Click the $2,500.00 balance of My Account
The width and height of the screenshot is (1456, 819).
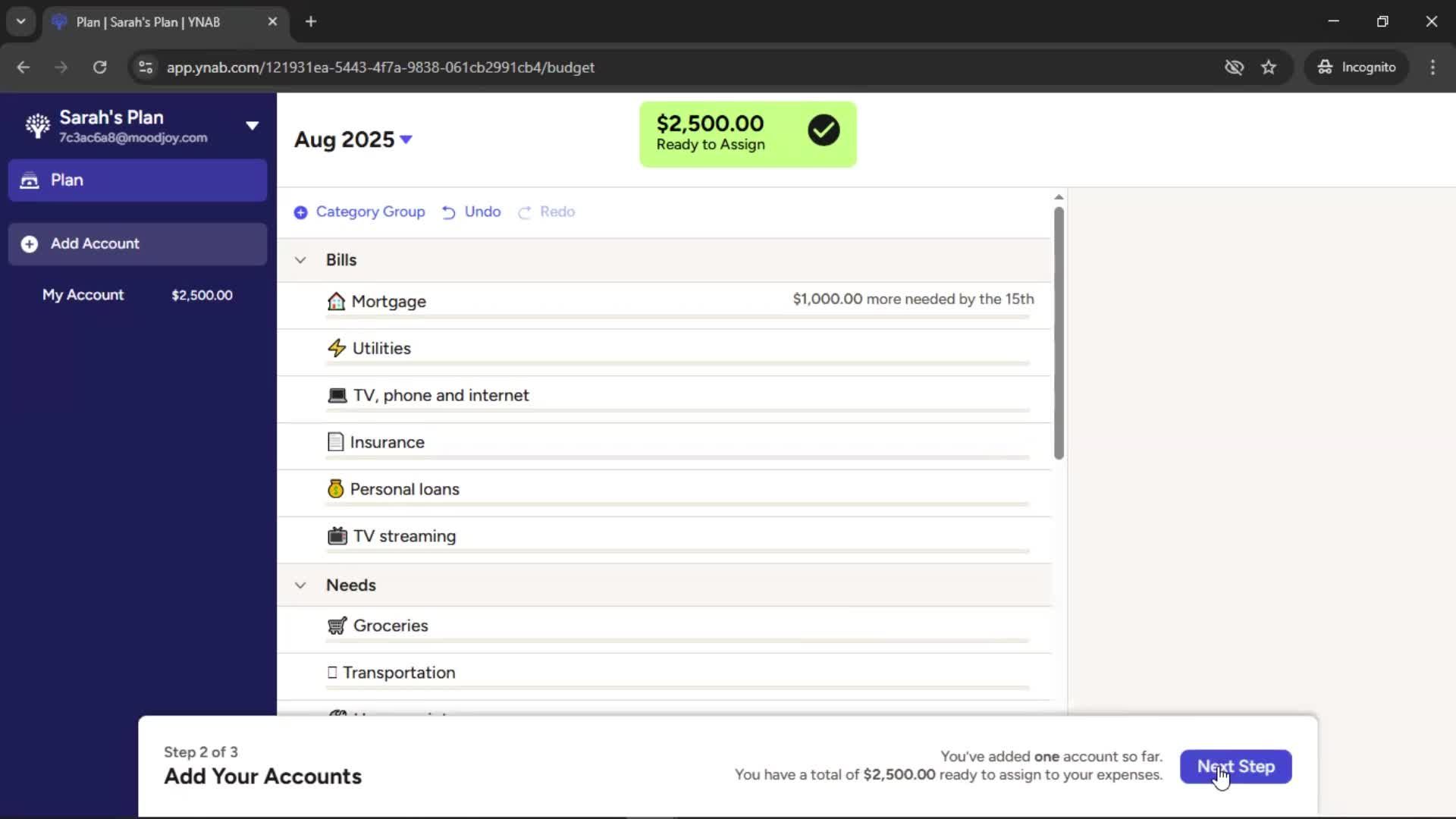[x=202, y=296]
